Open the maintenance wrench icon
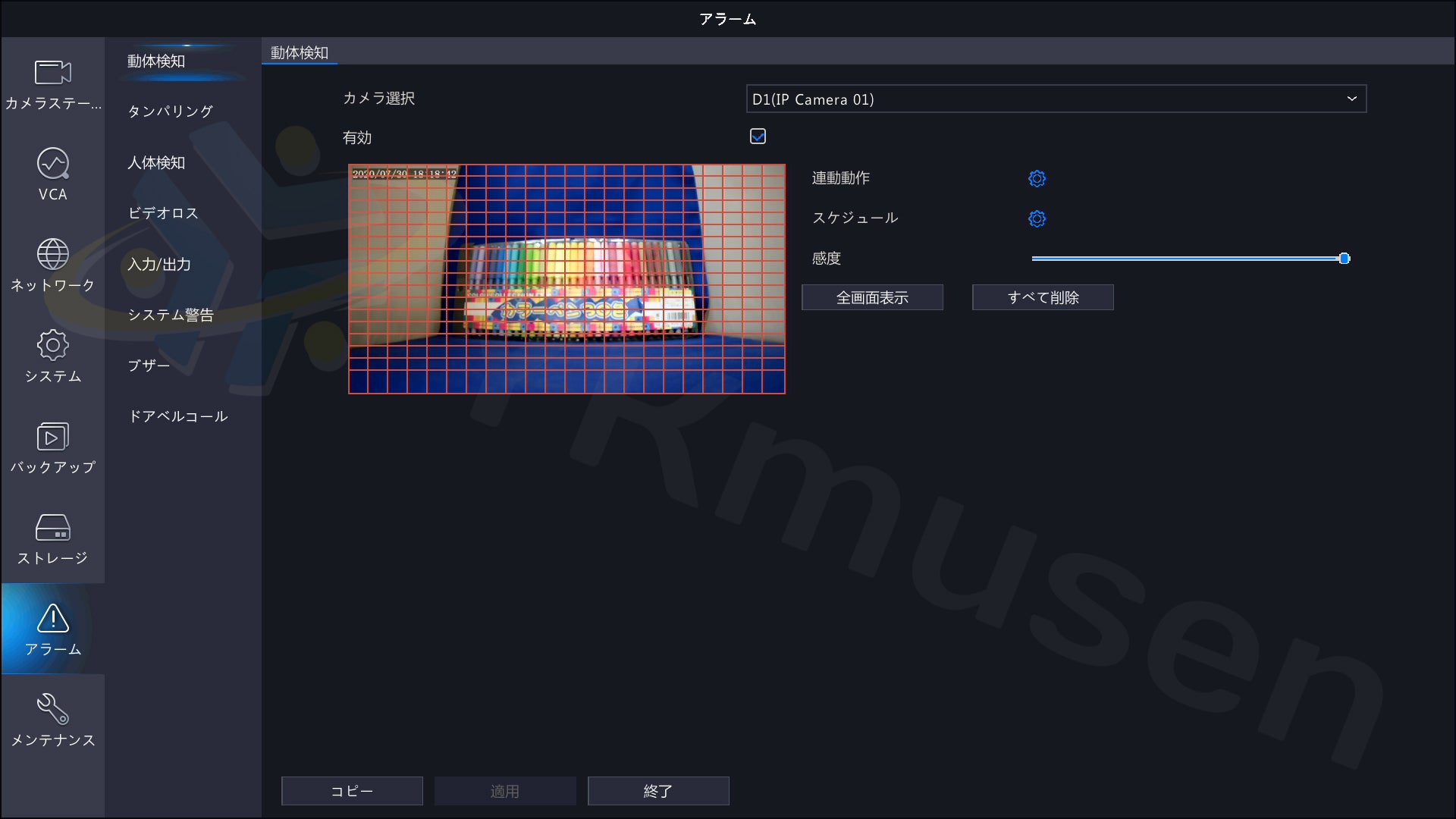Screen dimensions: 1456x819 tap(52, 709)
